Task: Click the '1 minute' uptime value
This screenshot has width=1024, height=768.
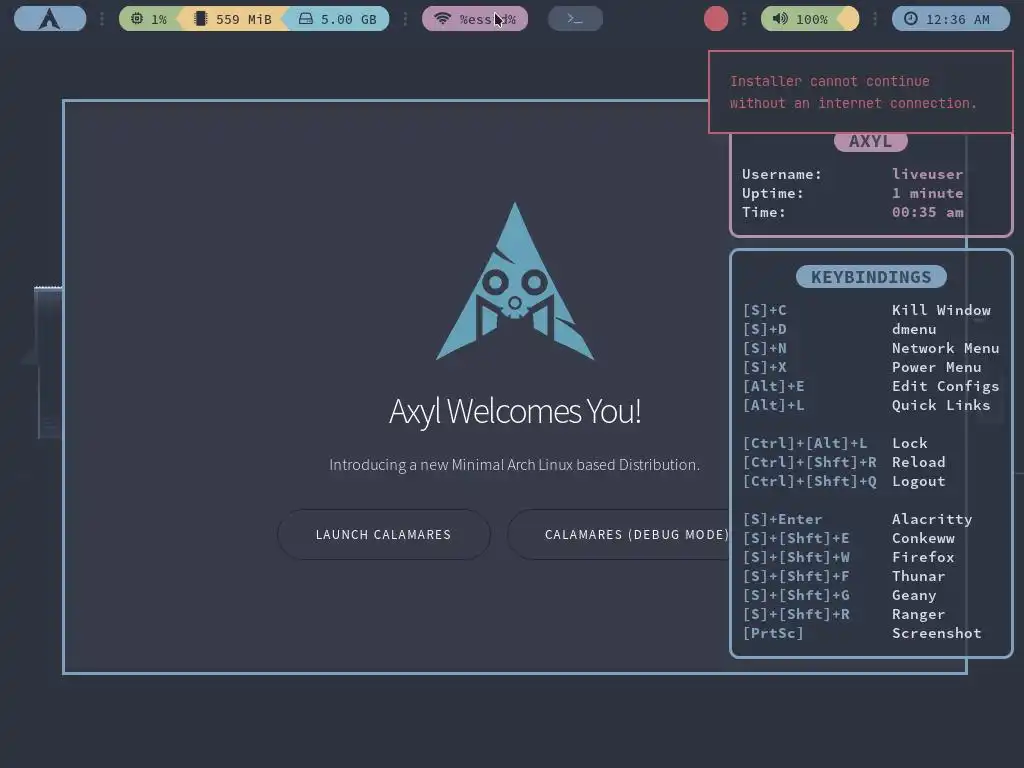Action: (x=927, y=193)
